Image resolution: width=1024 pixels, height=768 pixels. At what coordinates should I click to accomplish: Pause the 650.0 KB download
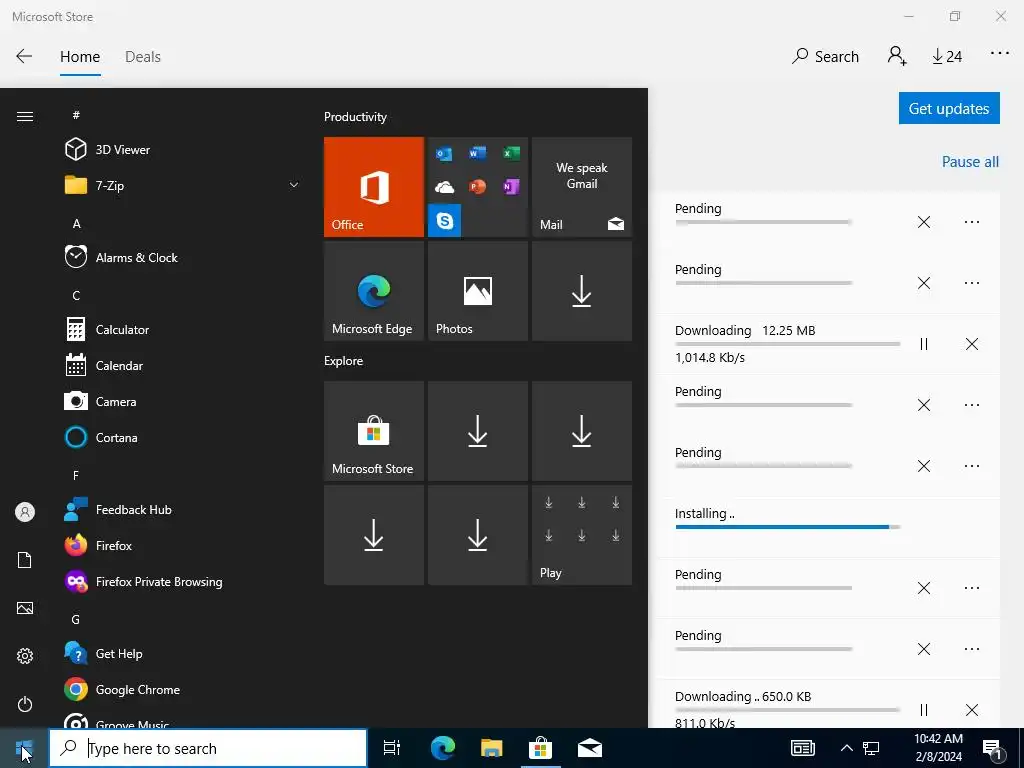point(923,710)
